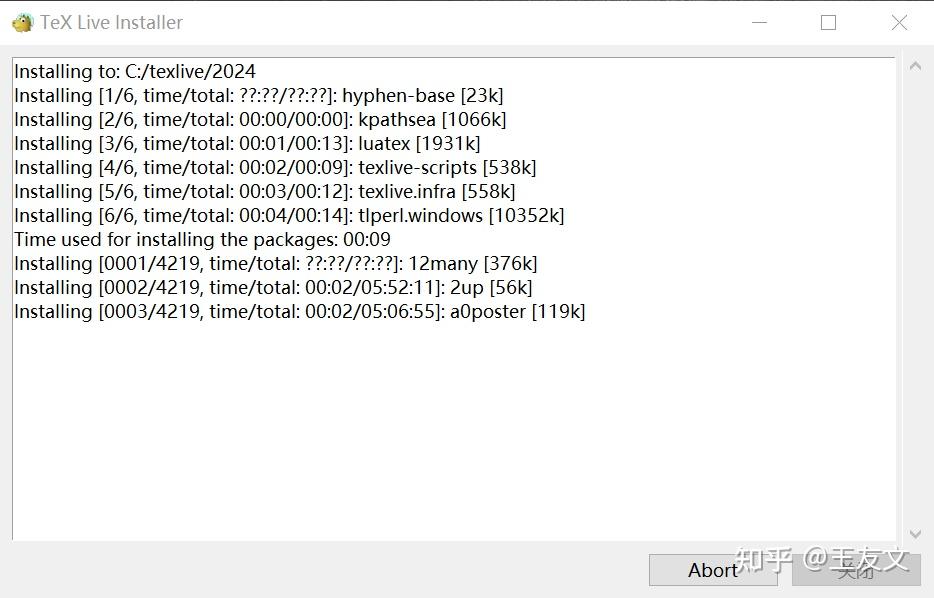Select the texlive.infra [558k] log entry

[x=265, y=192]
